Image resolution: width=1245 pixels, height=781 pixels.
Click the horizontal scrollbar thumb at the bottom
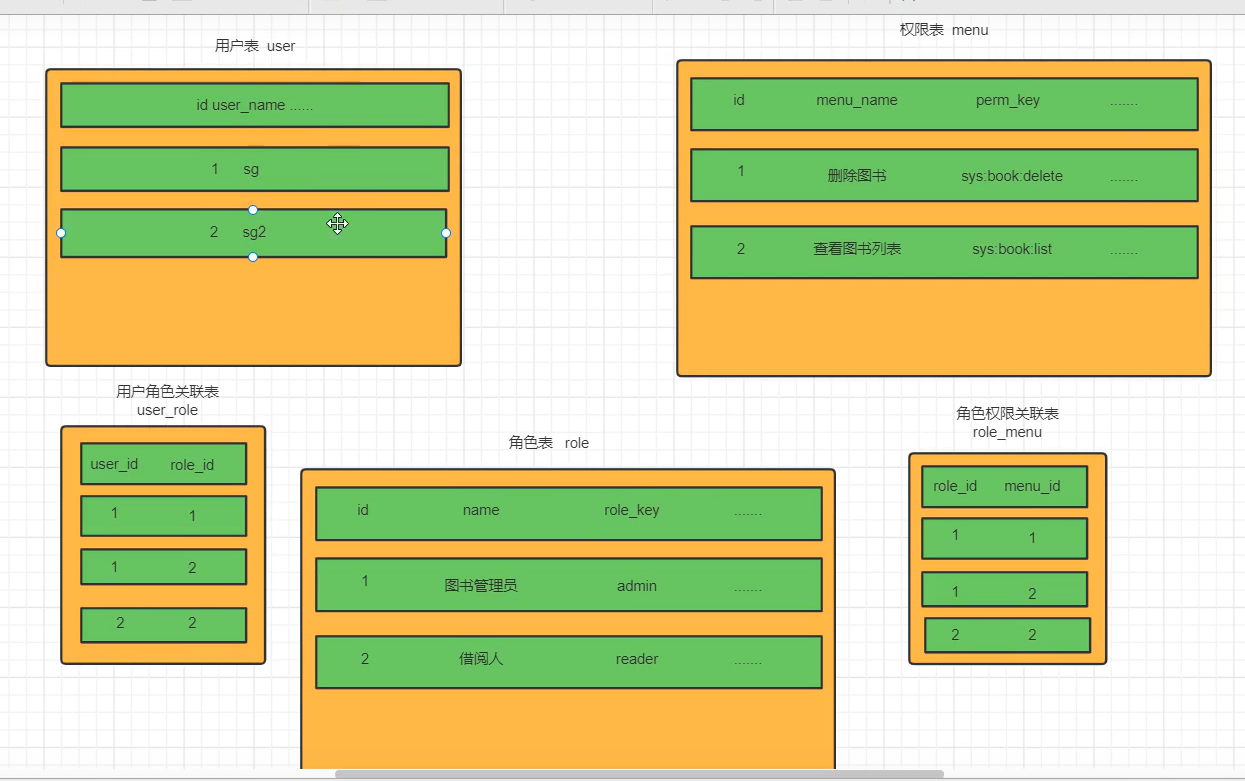point(639,774)
